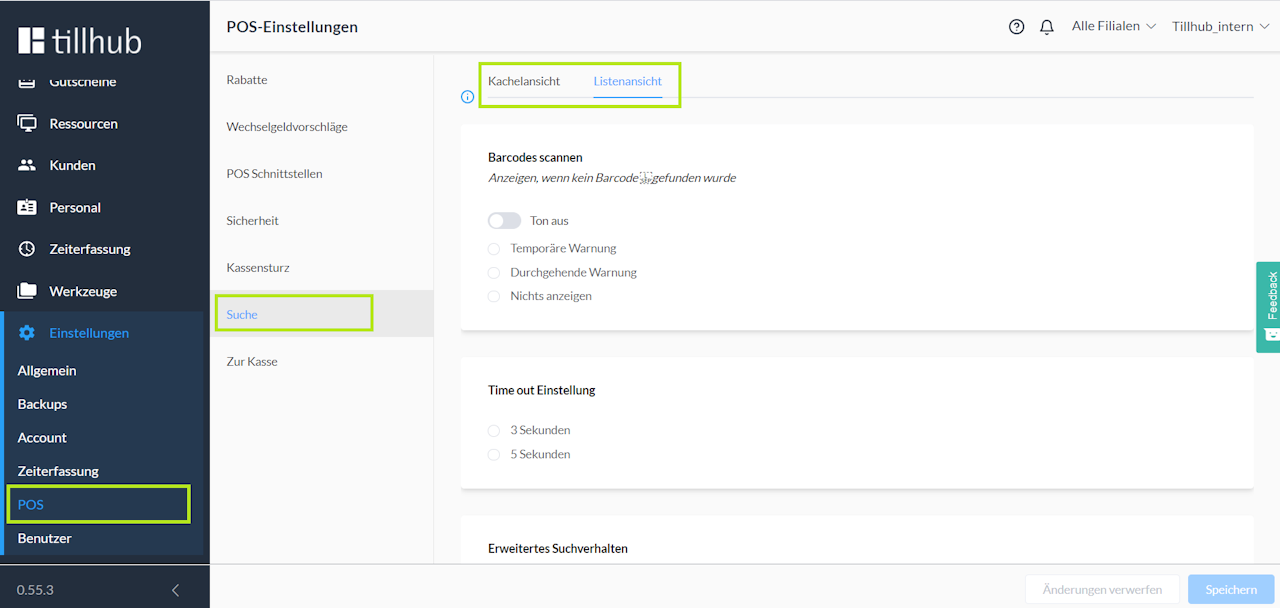Select the Nichts anzeigen radio option
1280x608 pixels.
click(494, 296)
